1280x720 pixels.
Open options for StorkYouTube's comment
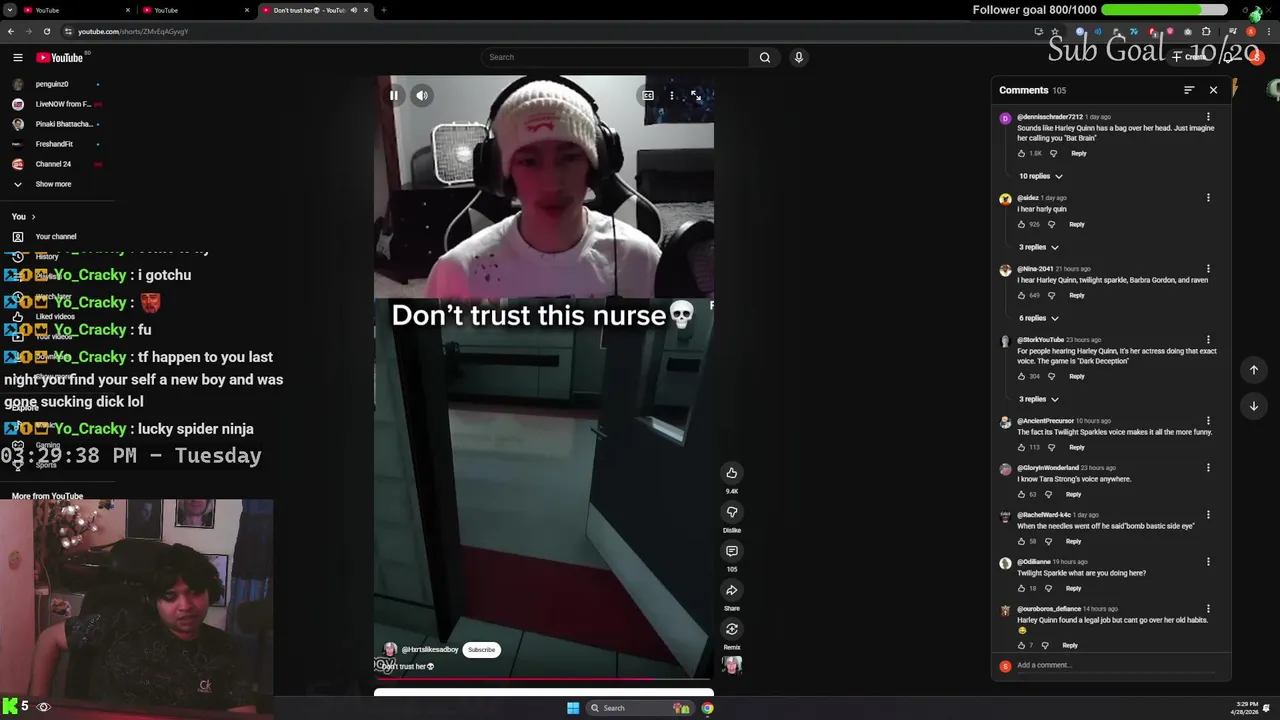[1208, 340]
